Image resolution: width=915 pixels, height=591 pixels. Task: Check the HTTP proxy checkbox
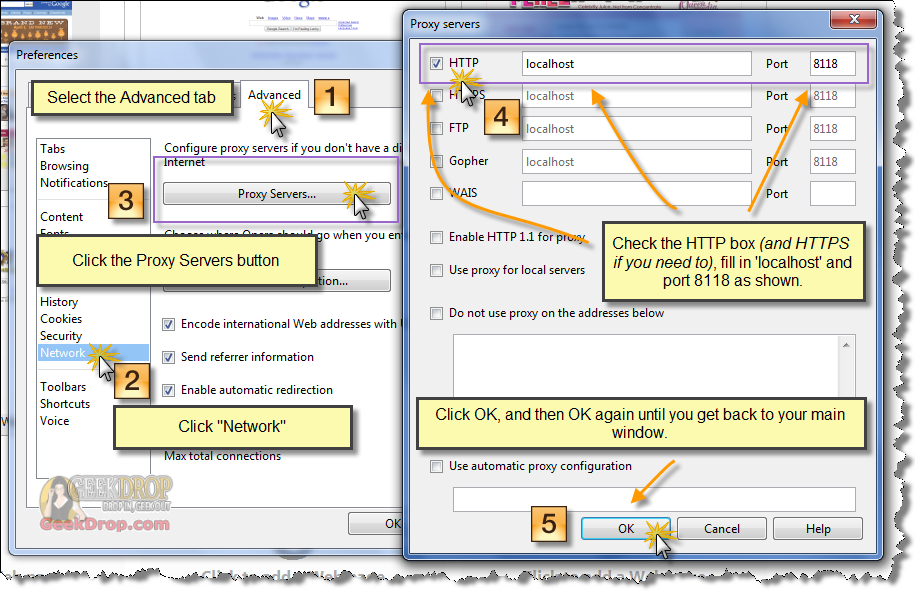436,63
